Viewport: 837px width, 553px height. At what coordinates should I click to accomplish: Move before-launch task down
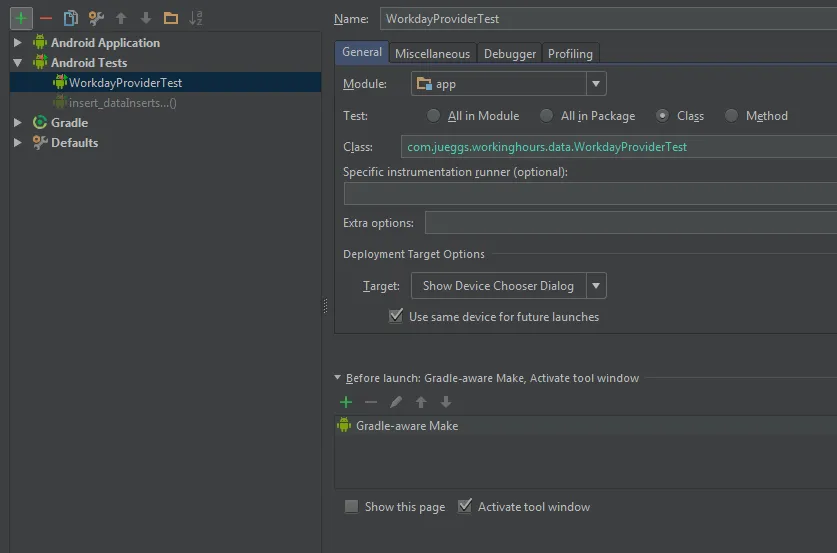click(446, 402)
